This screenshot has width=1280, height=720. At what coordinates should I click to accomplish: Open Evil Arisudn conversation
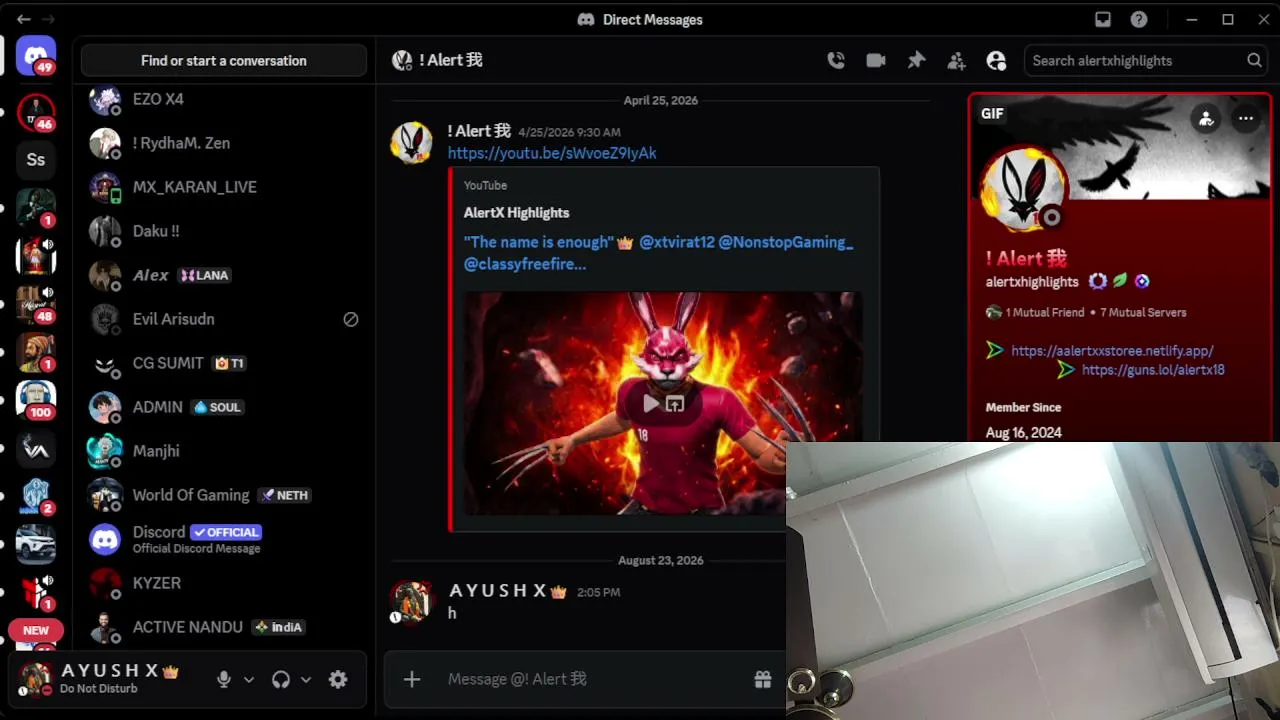(x=224, y=319)
